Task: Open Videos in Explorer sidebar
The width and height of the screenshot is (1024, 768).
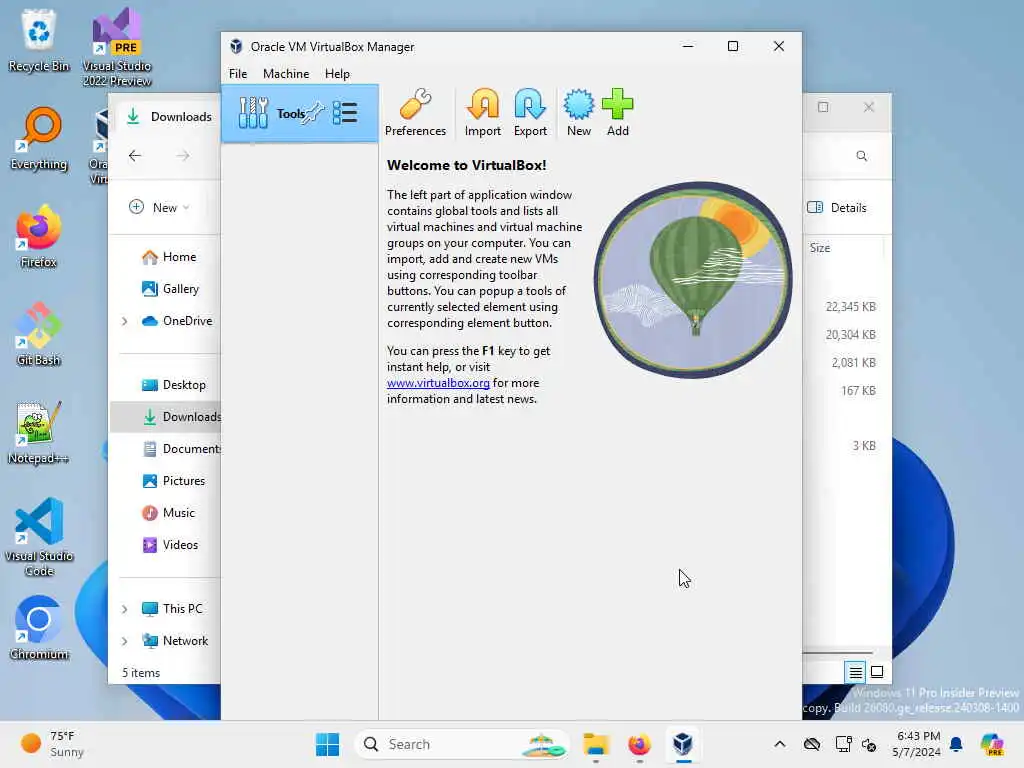Action: point(170,545)
